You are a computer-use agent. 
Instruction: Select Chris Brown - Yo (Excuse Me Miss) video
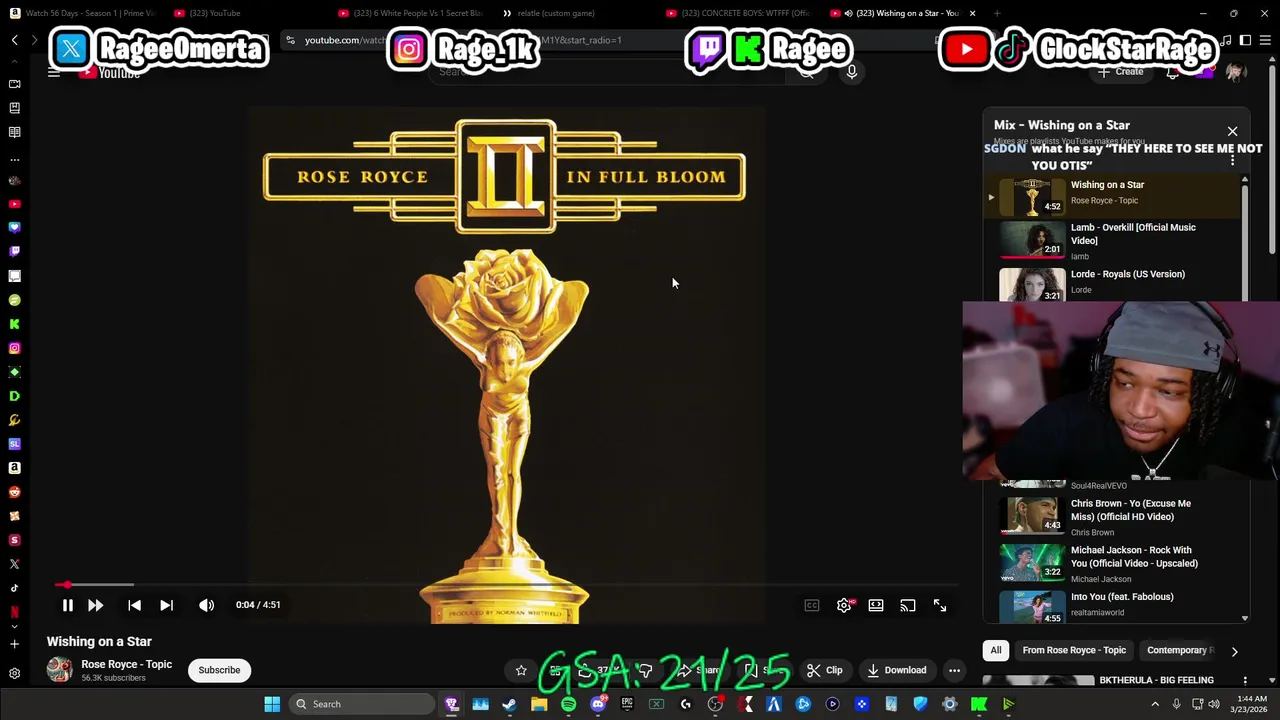pos(1110,517)
